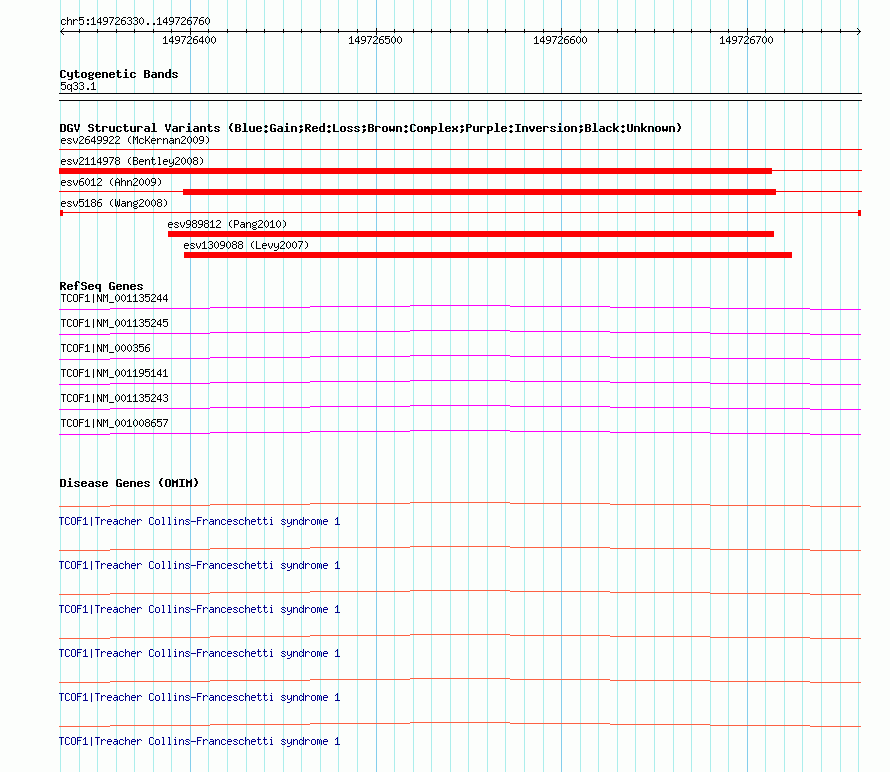The height and width of the screenshot is (772, 890).
Task: Click the thick red bar for esv1309088
Action: pyautogui.click(x=488, y=255)
